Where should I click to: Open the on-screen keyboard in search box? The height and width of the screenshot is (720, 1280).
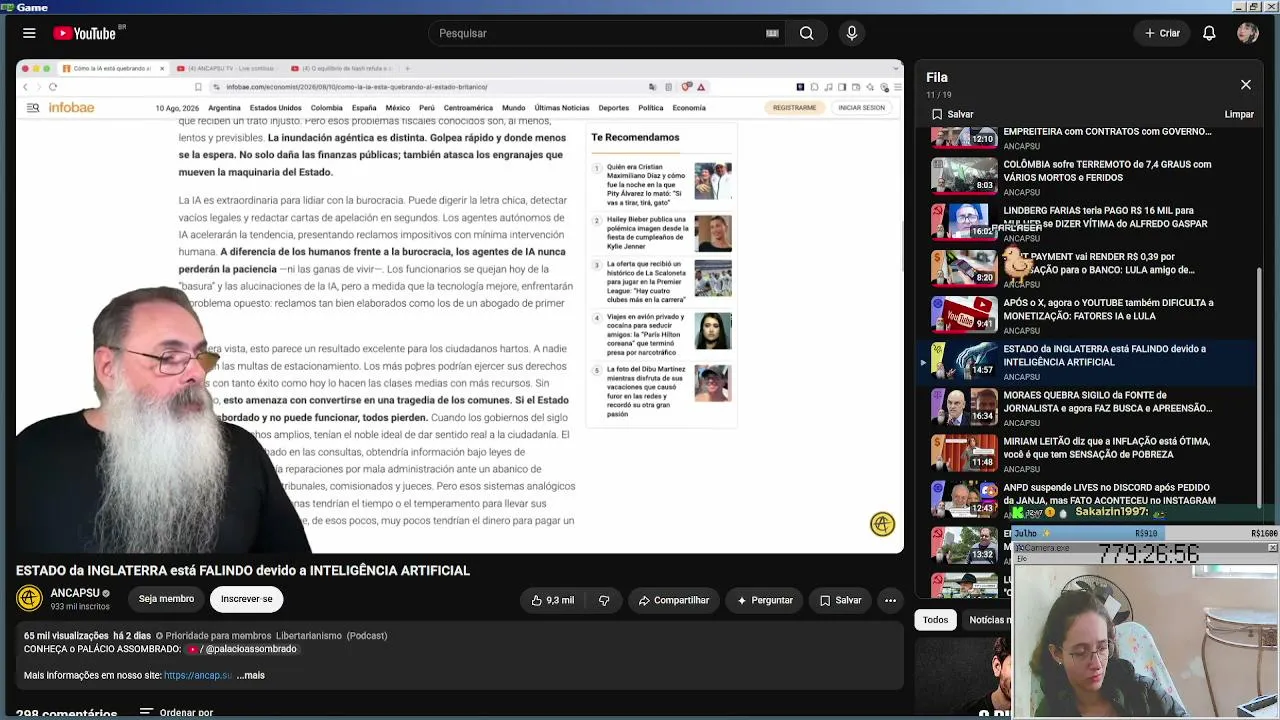click(x=772, y=33)
